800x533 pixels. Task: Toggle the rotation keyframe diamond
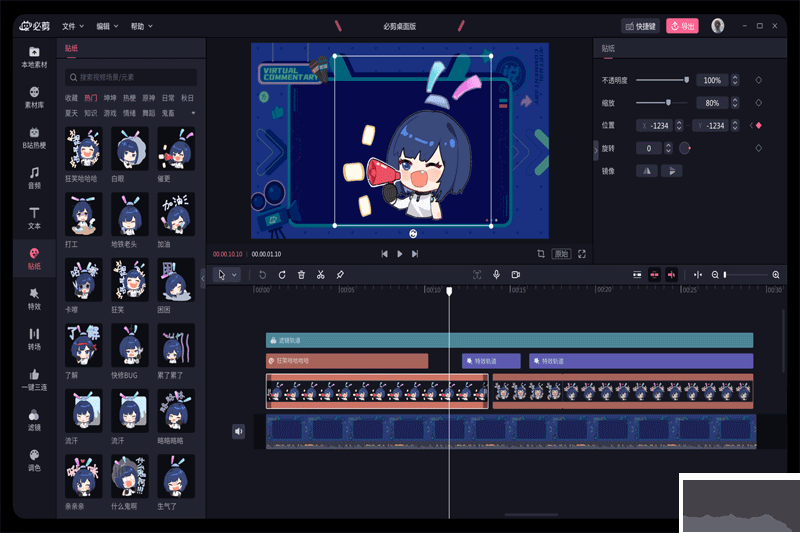pos(758,148)
